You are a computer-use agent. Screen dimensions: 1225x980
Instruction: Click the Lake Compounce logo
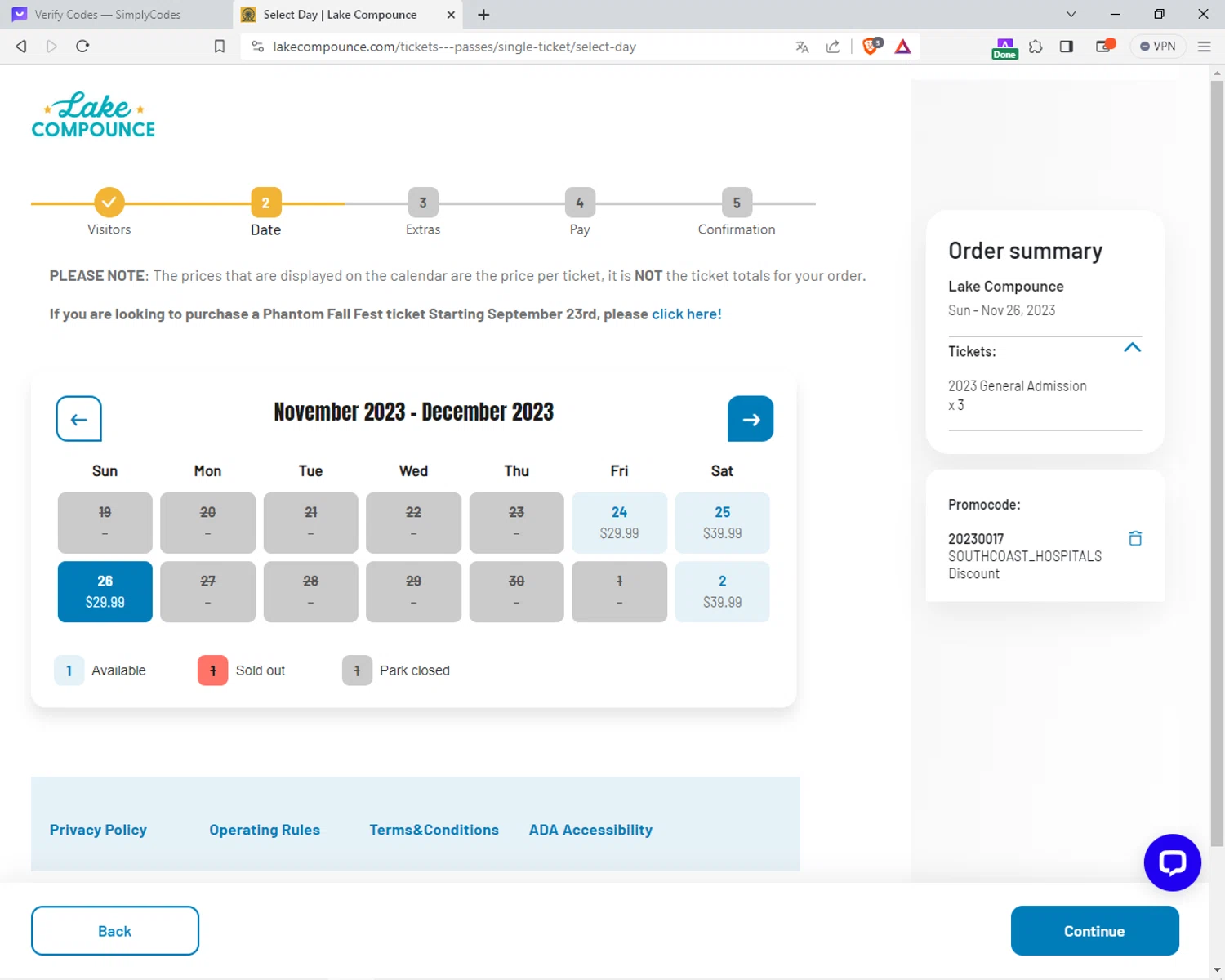[x=93, y=115]
